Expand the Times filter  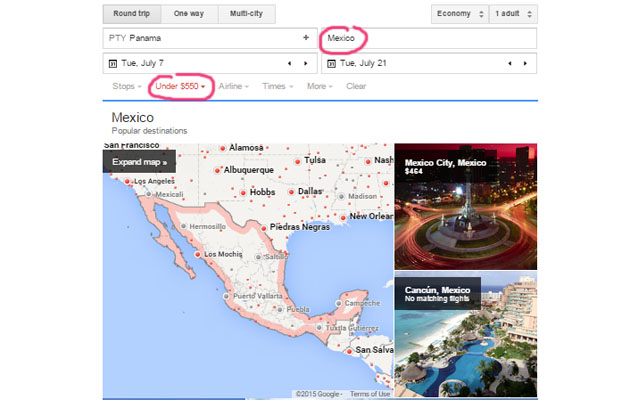click(x=278, y=86)
